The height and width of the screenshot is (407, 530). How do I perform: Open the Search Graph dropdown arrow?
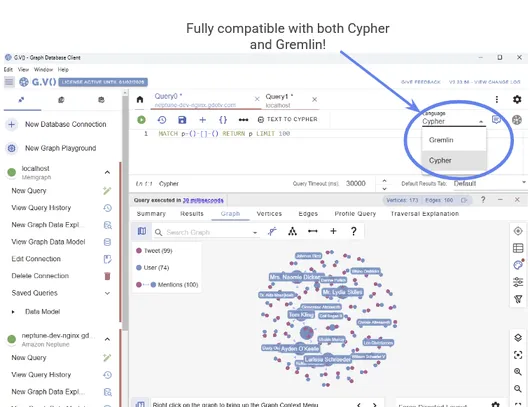[255, 232]
